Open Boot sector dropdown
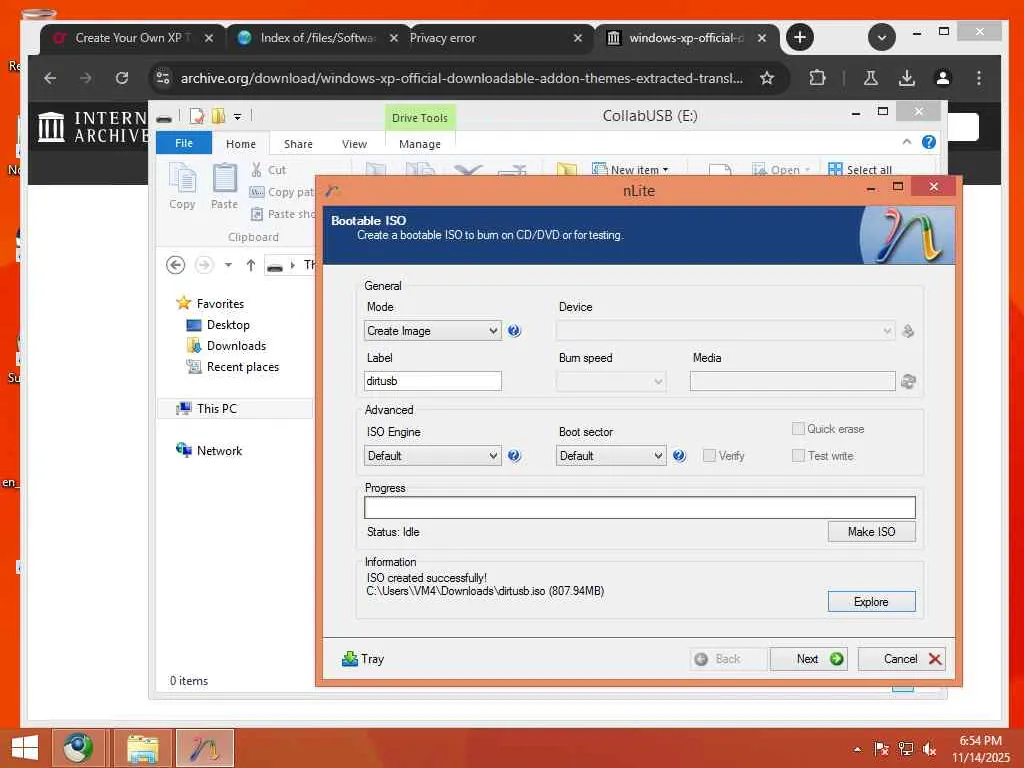The image size is (1024, 768). (611, 456)
